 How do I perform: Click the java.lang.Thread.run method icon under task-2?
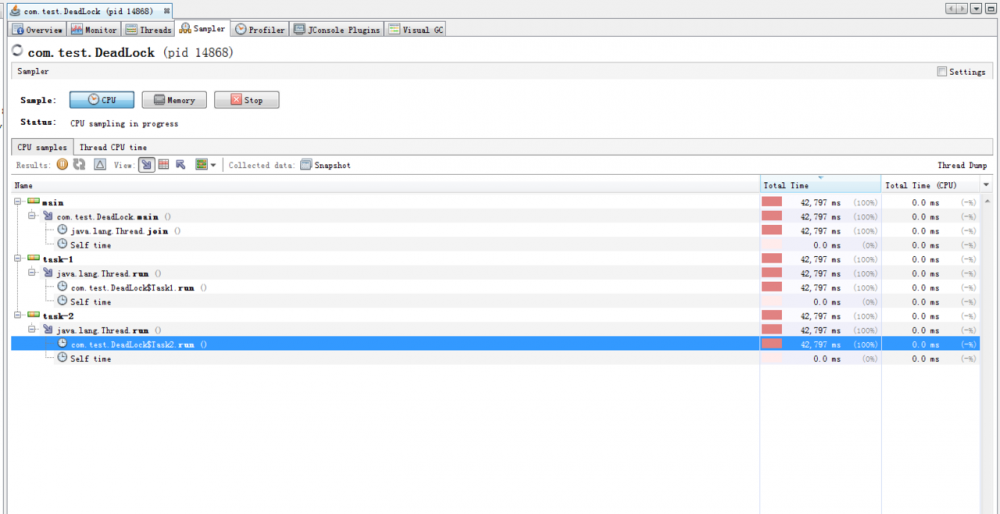click(x=48, y=330)
